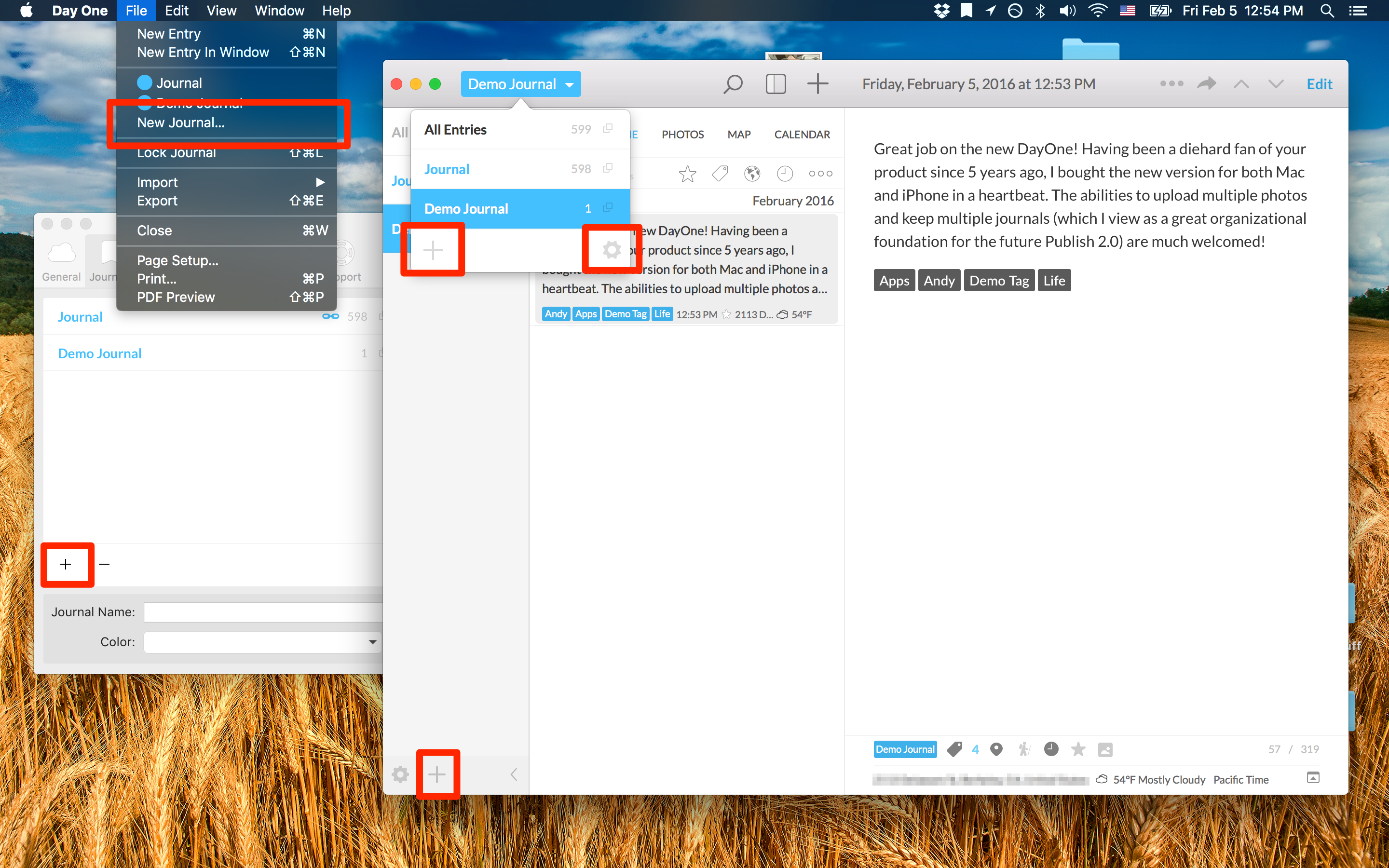The image size is (1389, 868).
Task: Click the Journal Name text field
Action: (263, 612)
